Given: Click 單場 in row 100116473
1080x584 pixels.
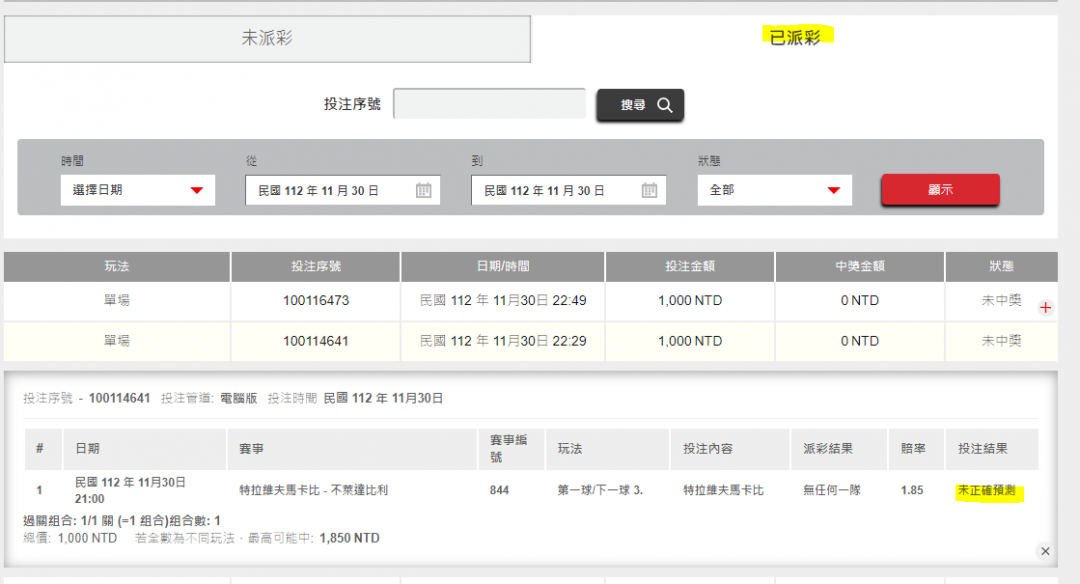Looking at the screenshot, I should (x=116, y=301).
